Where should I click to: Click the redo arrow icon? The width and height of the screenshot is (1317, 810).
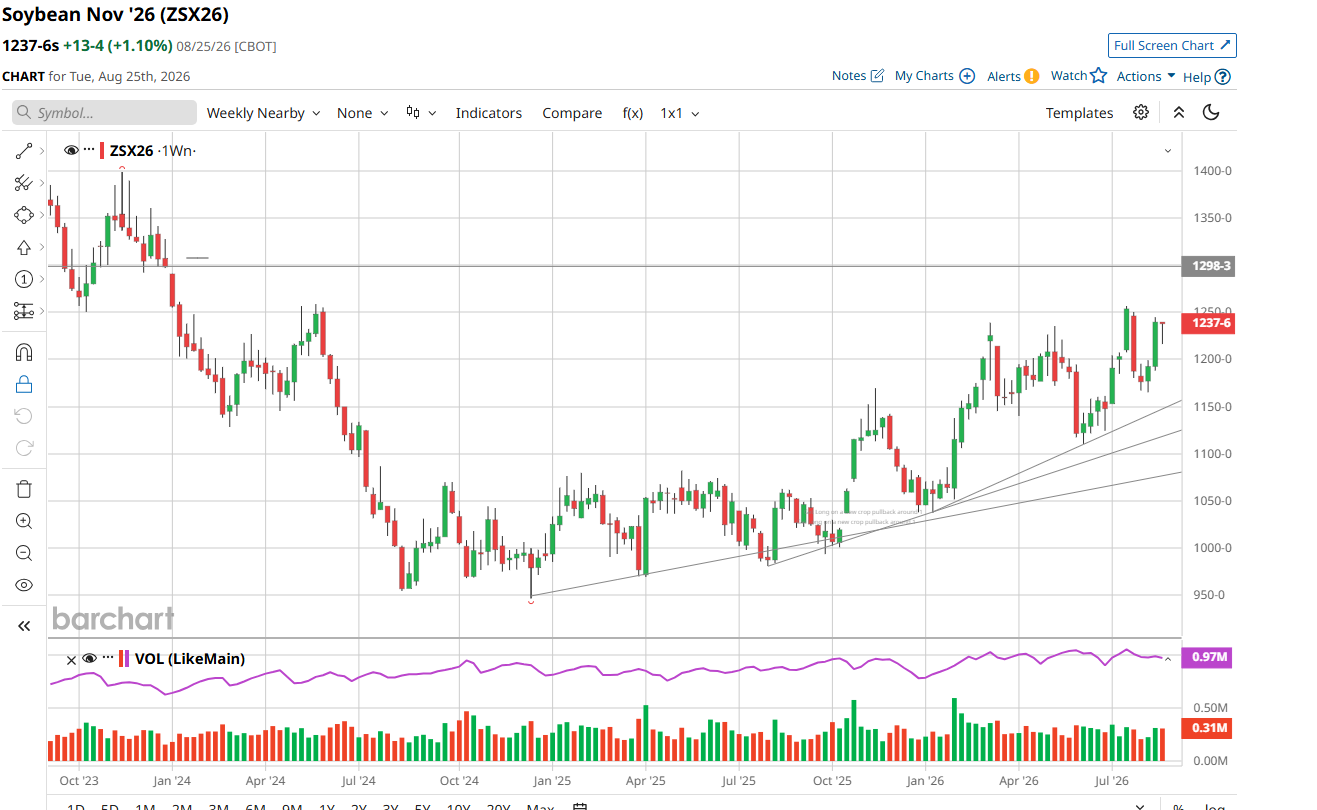(x=24, y=447)
